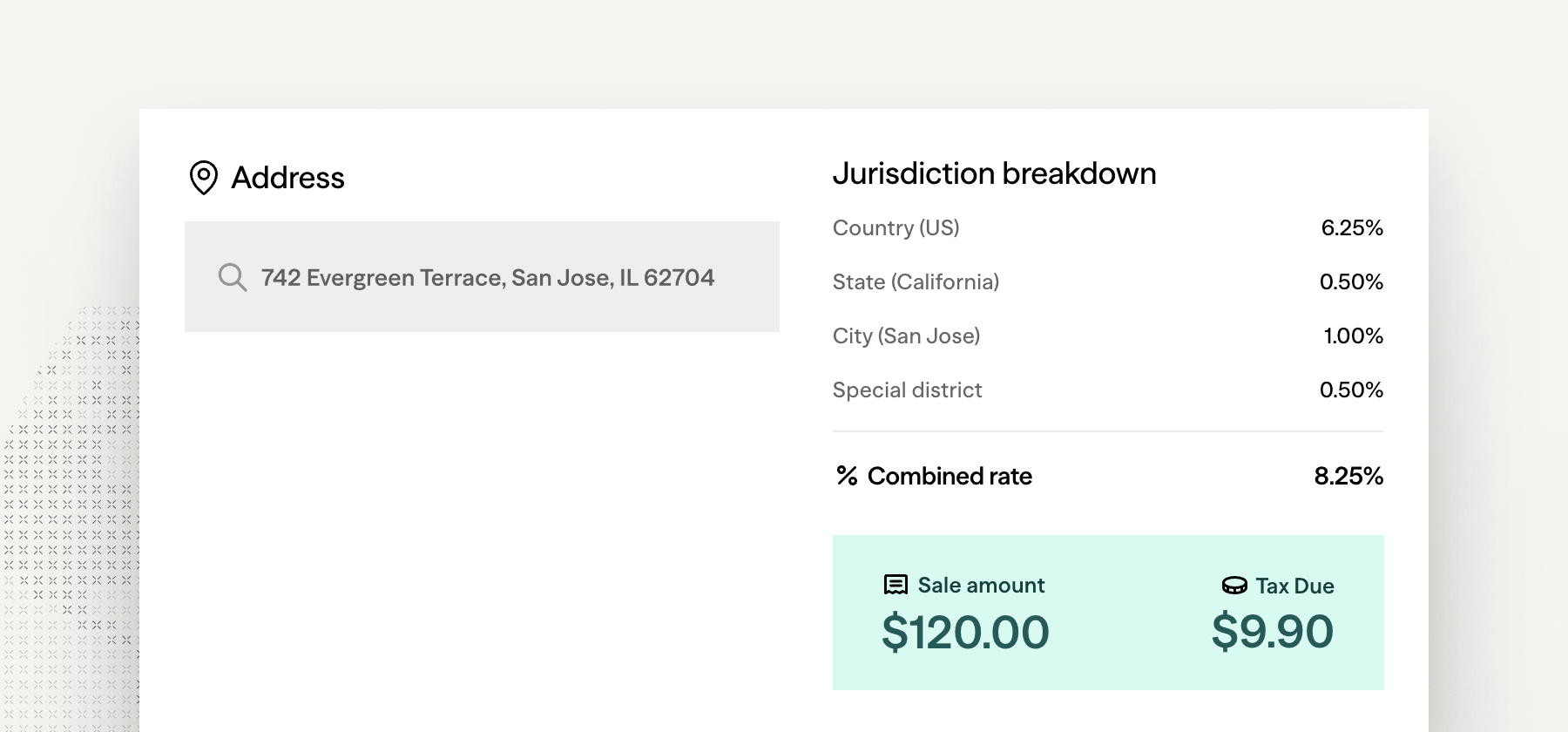Click the Sale amount label

(981, 585)
